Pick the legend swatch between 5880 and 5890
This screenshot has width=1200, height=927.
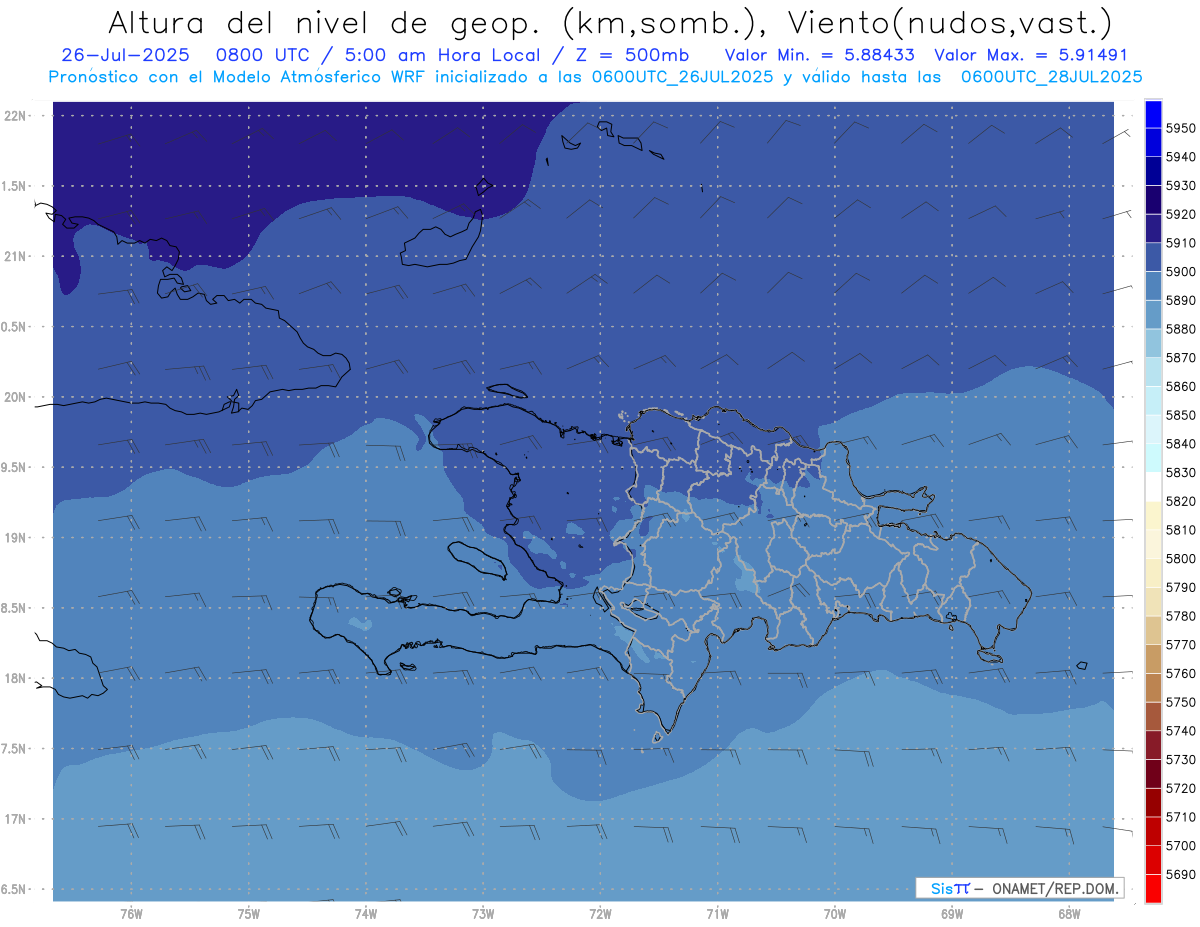1153,314
